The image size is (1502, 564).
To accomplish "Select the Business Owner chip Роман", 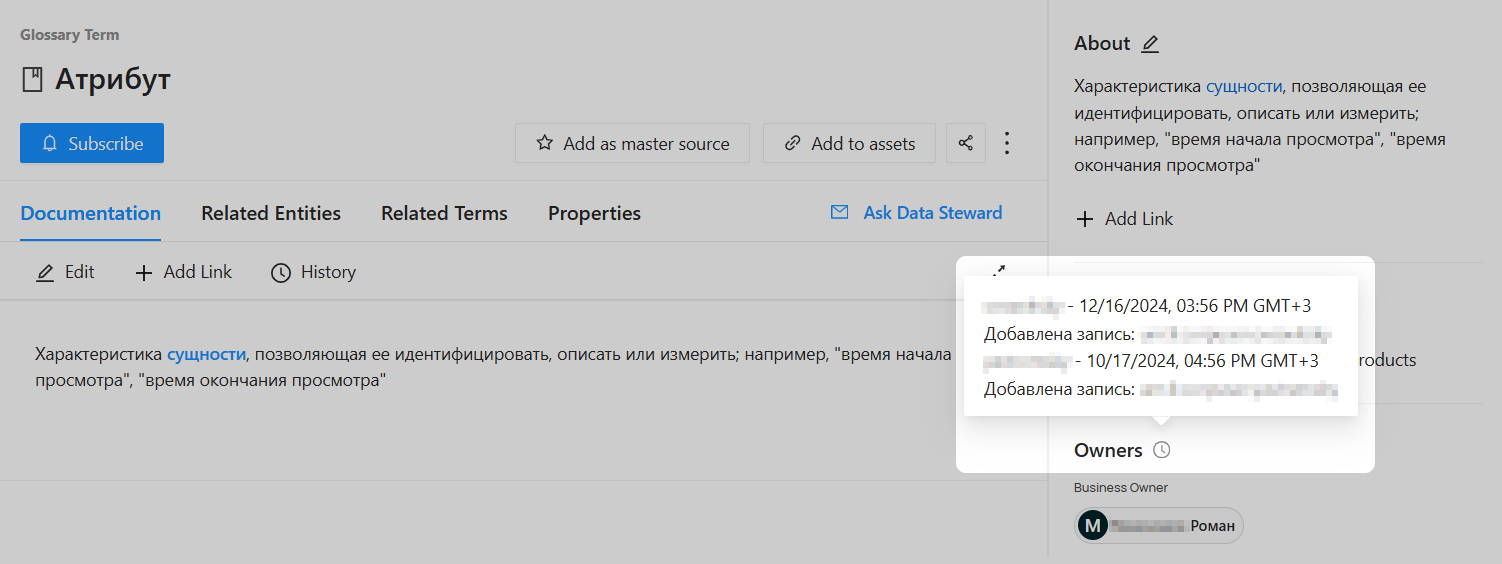I will [x=1159, y=525].
